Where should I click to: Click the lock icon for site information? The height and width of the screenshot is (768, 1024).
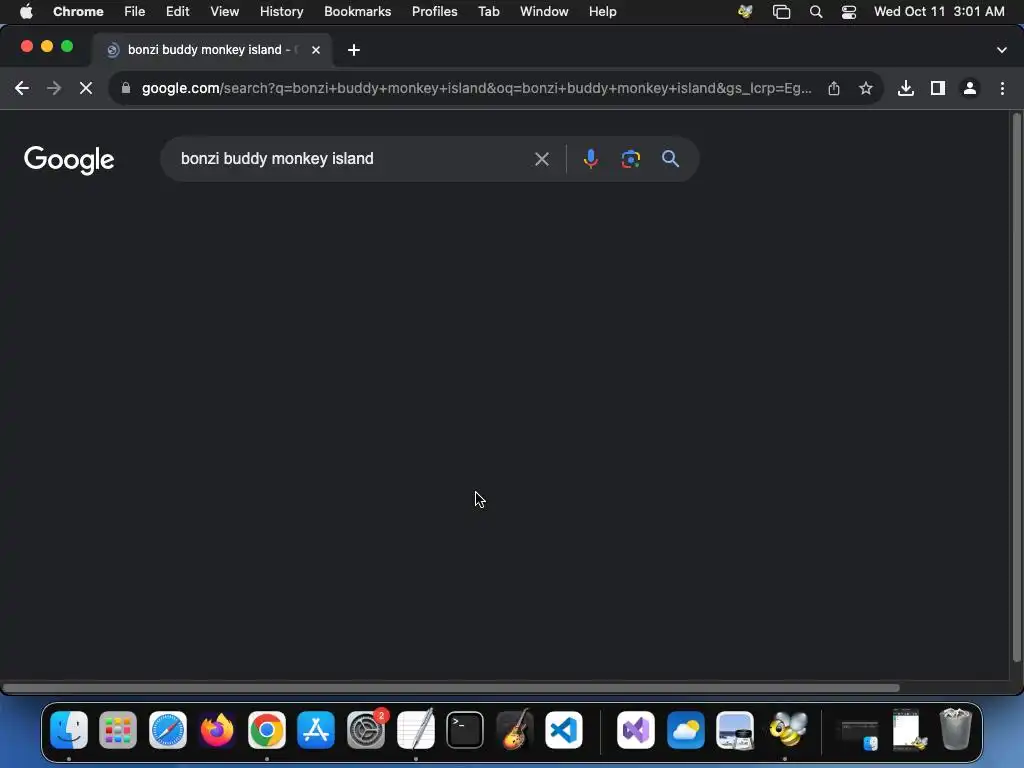[x=126, y=88]
